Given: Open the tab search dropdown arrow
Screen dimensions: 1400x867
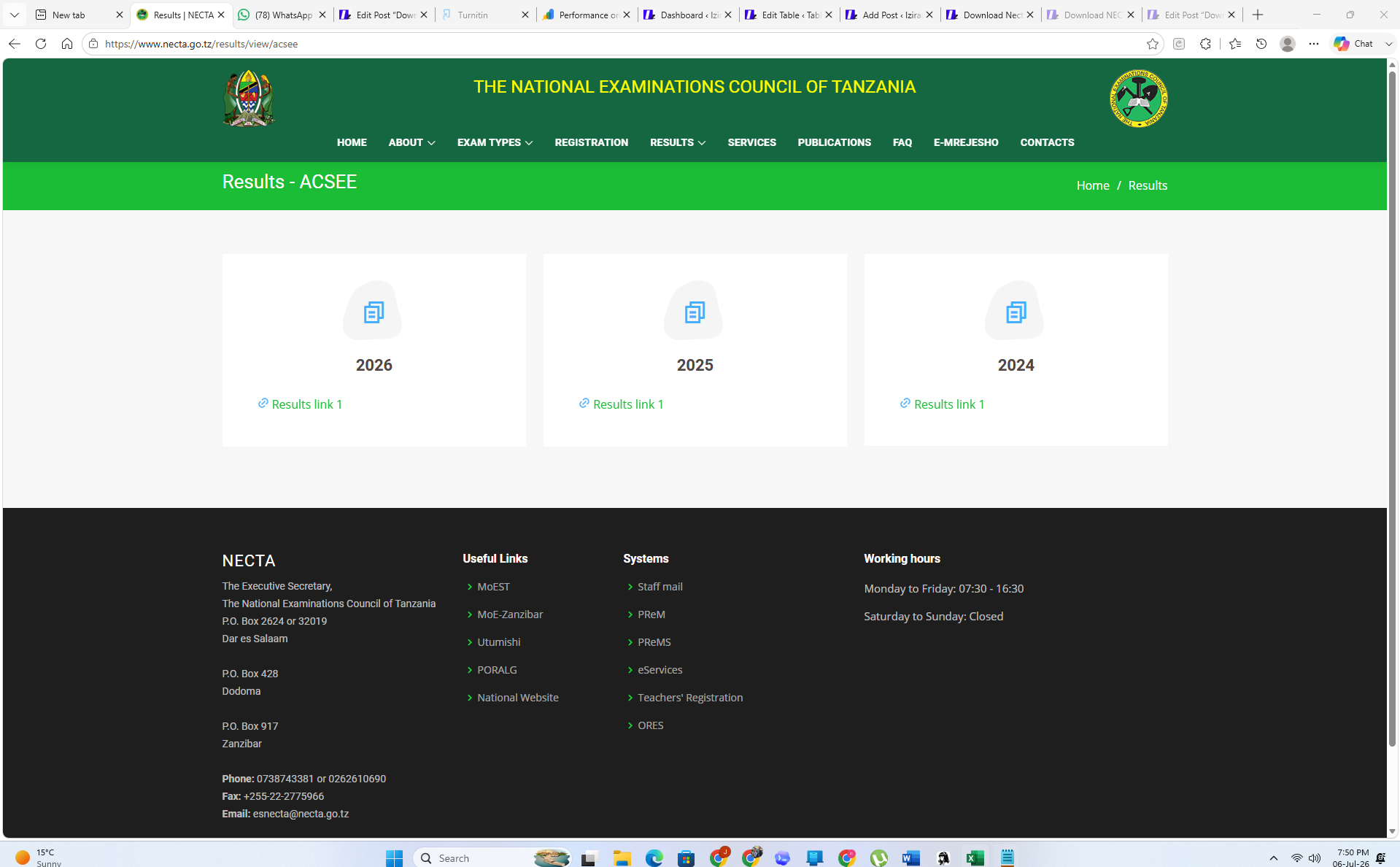Looking at the screenshot, I should coord(14,15).
